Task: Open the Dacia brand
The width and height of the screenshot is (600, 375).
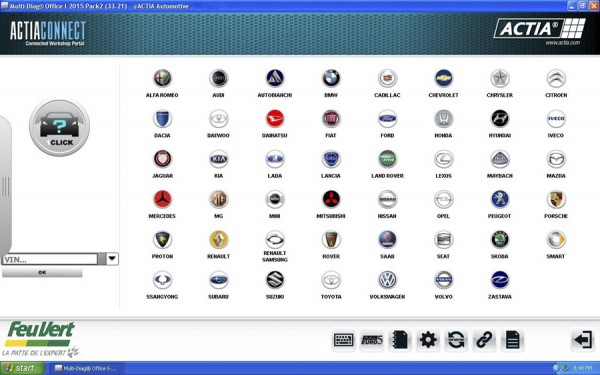Action: click(x=162, y=119)
